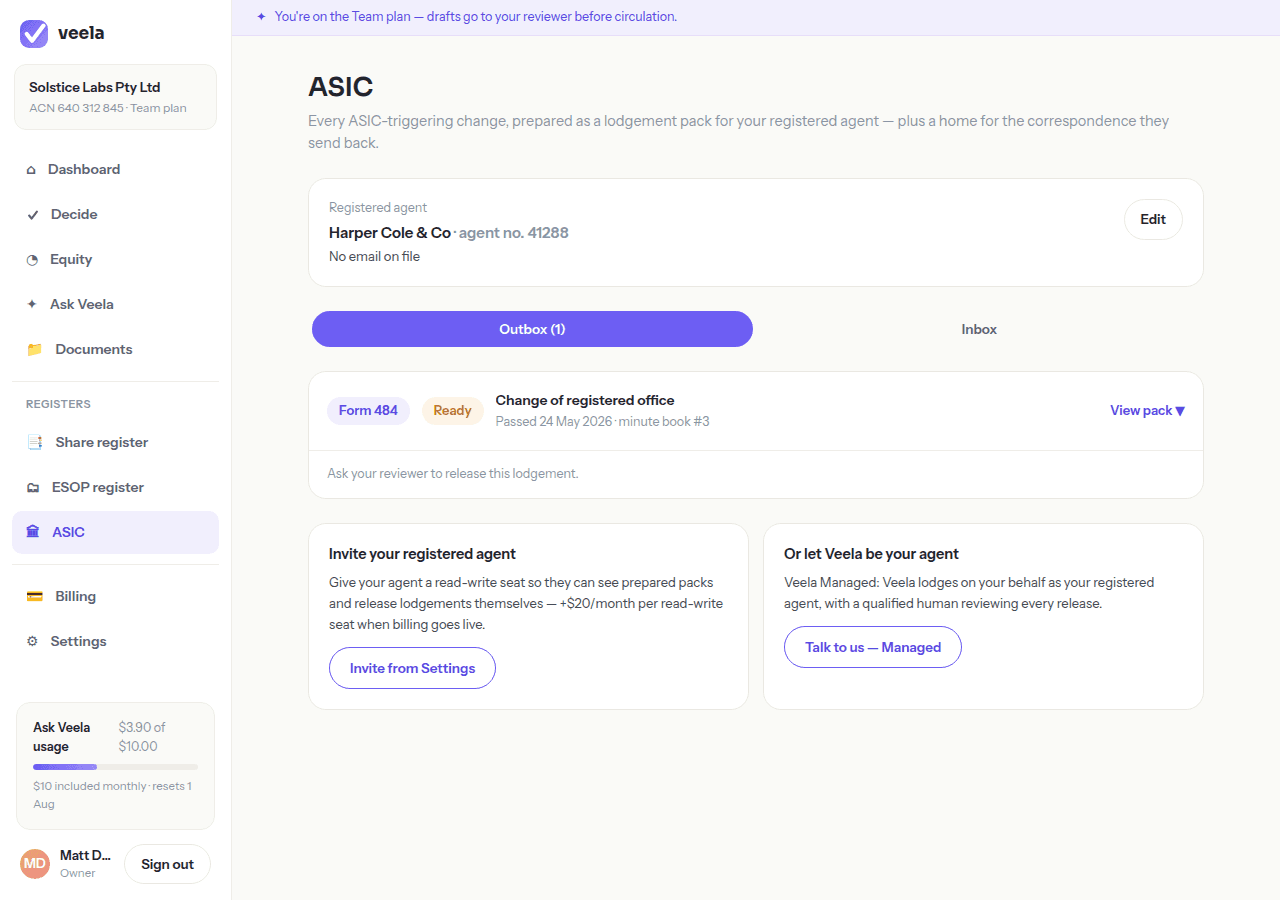Click the $10 included monthly resets note
1280x900 pixels.
(112, 795)
